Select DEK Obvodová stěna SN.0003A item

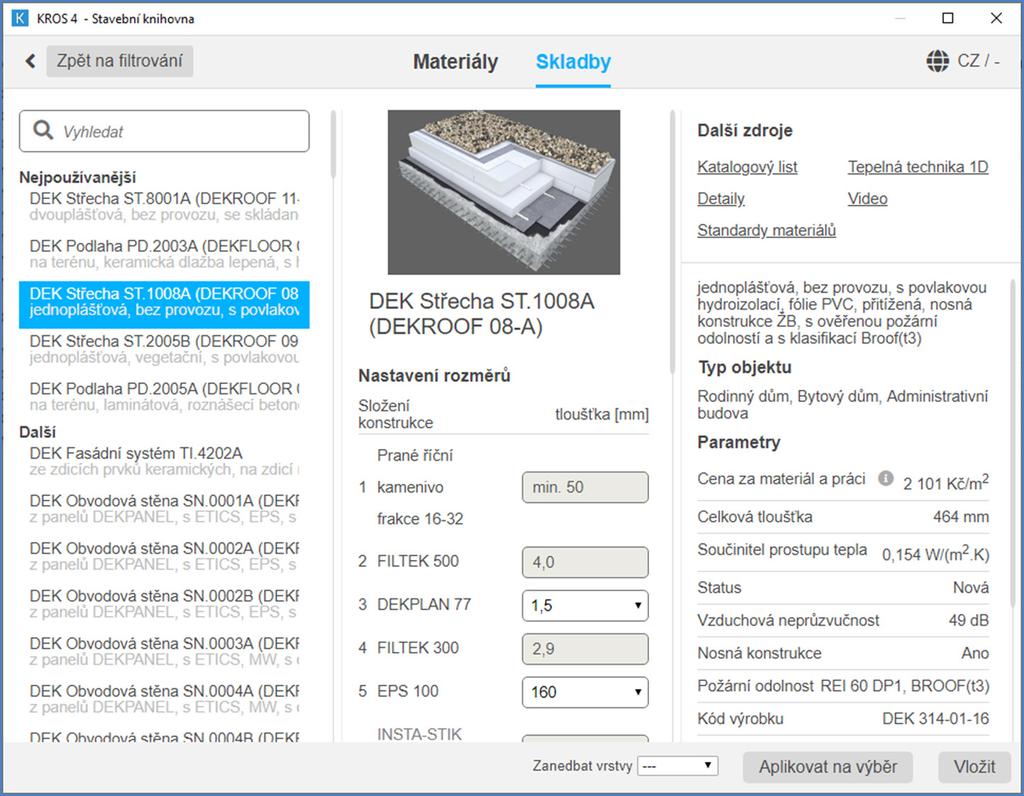[x=165, y=652]
